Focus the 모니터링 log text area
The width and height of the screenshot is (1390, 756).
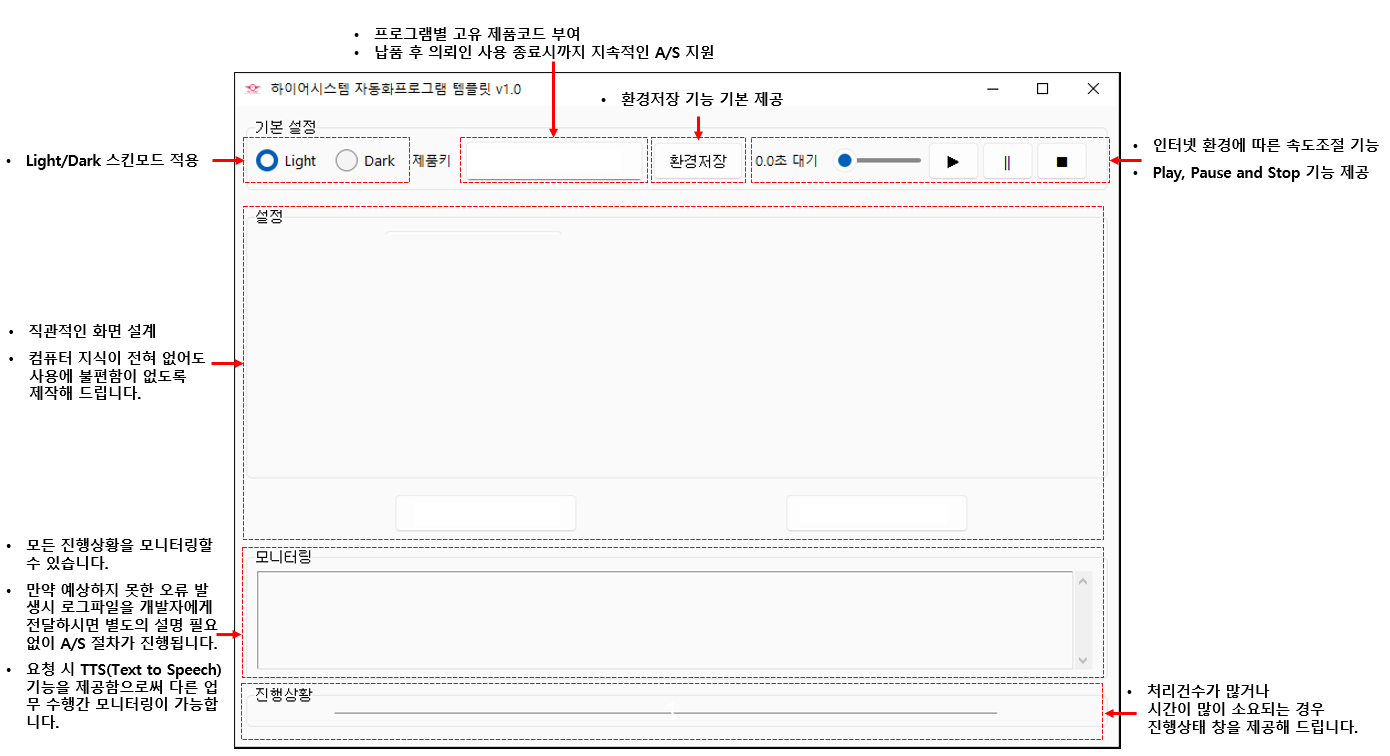coord(664,620)
